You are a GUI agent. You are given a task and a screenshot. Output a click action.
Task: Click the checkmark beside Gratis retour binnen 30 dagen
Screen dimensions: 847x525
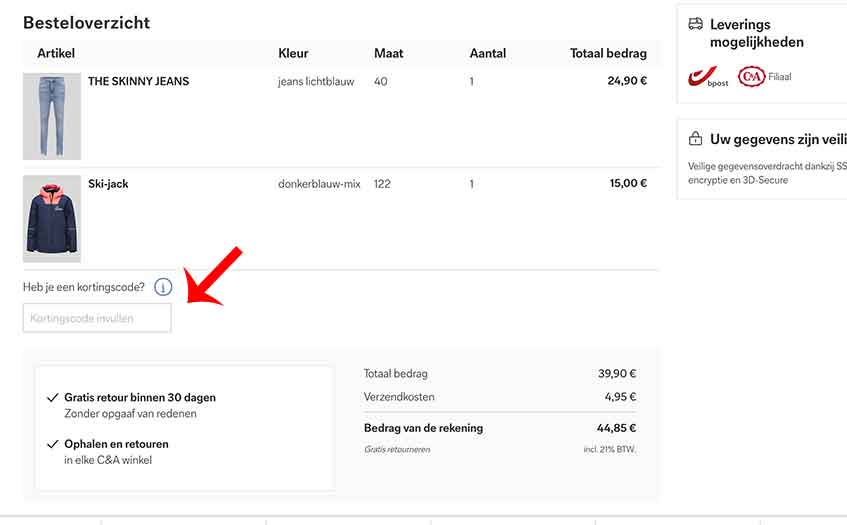point(52,398)
